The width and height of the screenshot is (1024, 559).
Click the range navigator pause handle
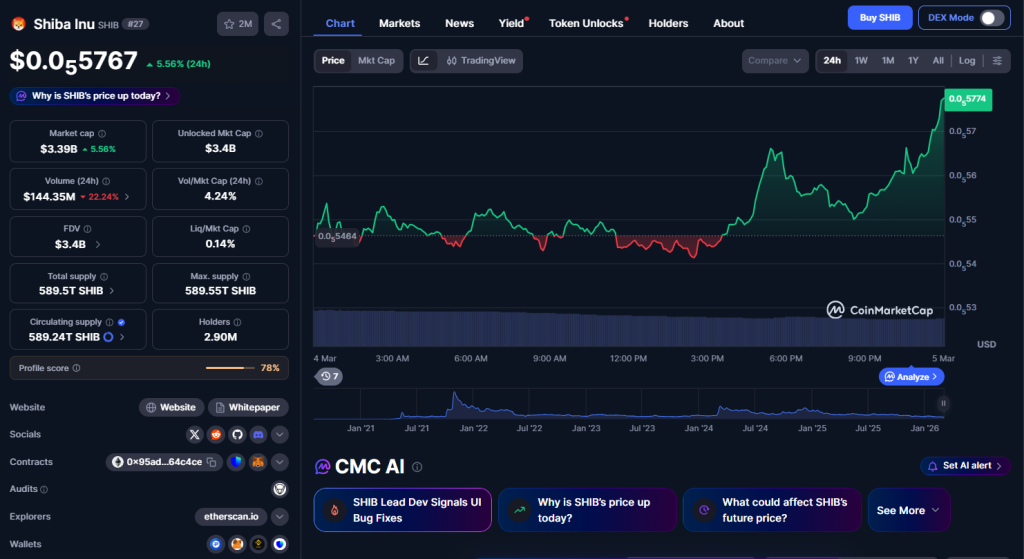pos(942,403)
